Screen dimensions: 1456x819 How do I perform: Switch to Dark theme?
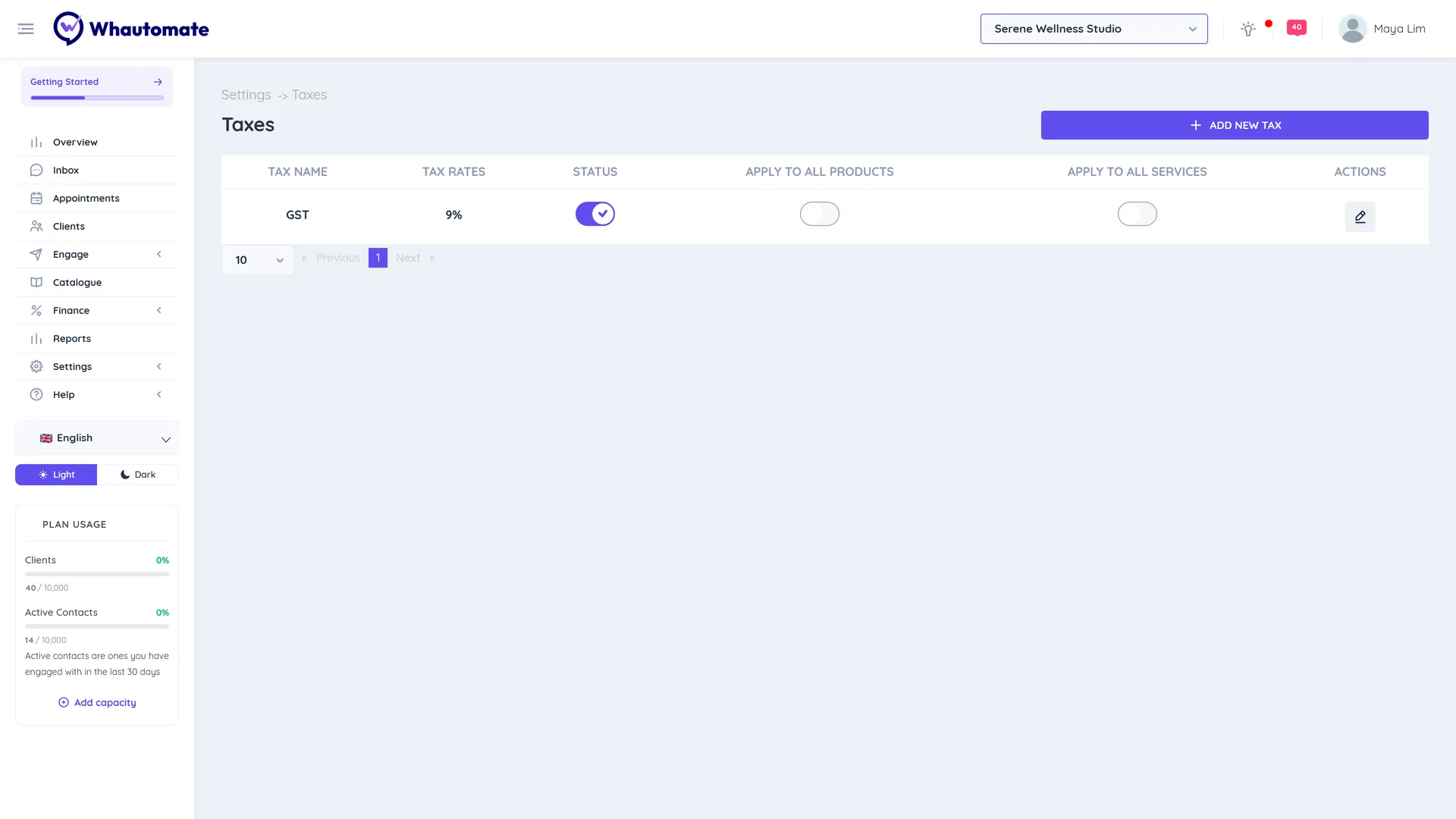click(138, 475)
